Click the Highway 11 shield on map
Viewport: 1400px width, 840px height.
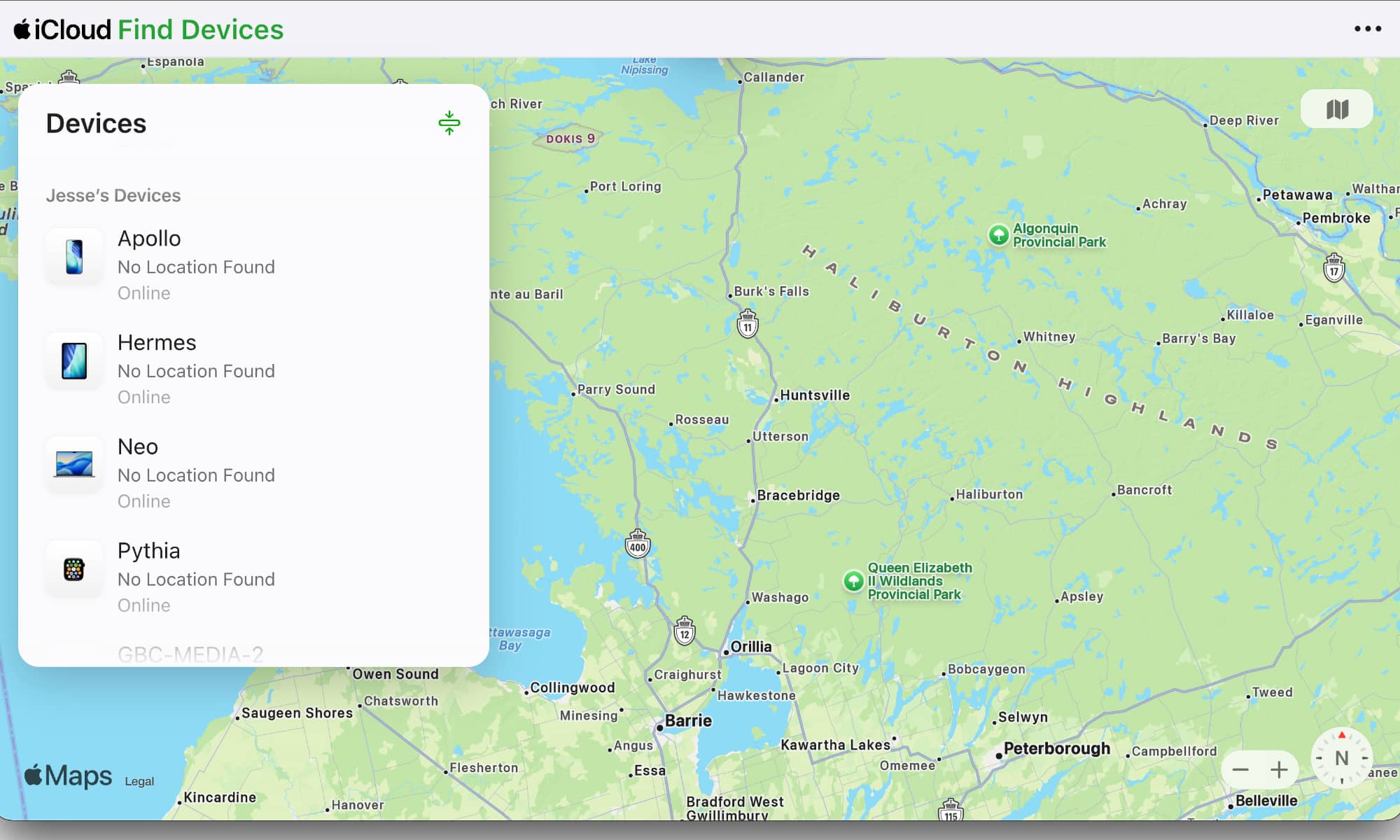(748, 324)
